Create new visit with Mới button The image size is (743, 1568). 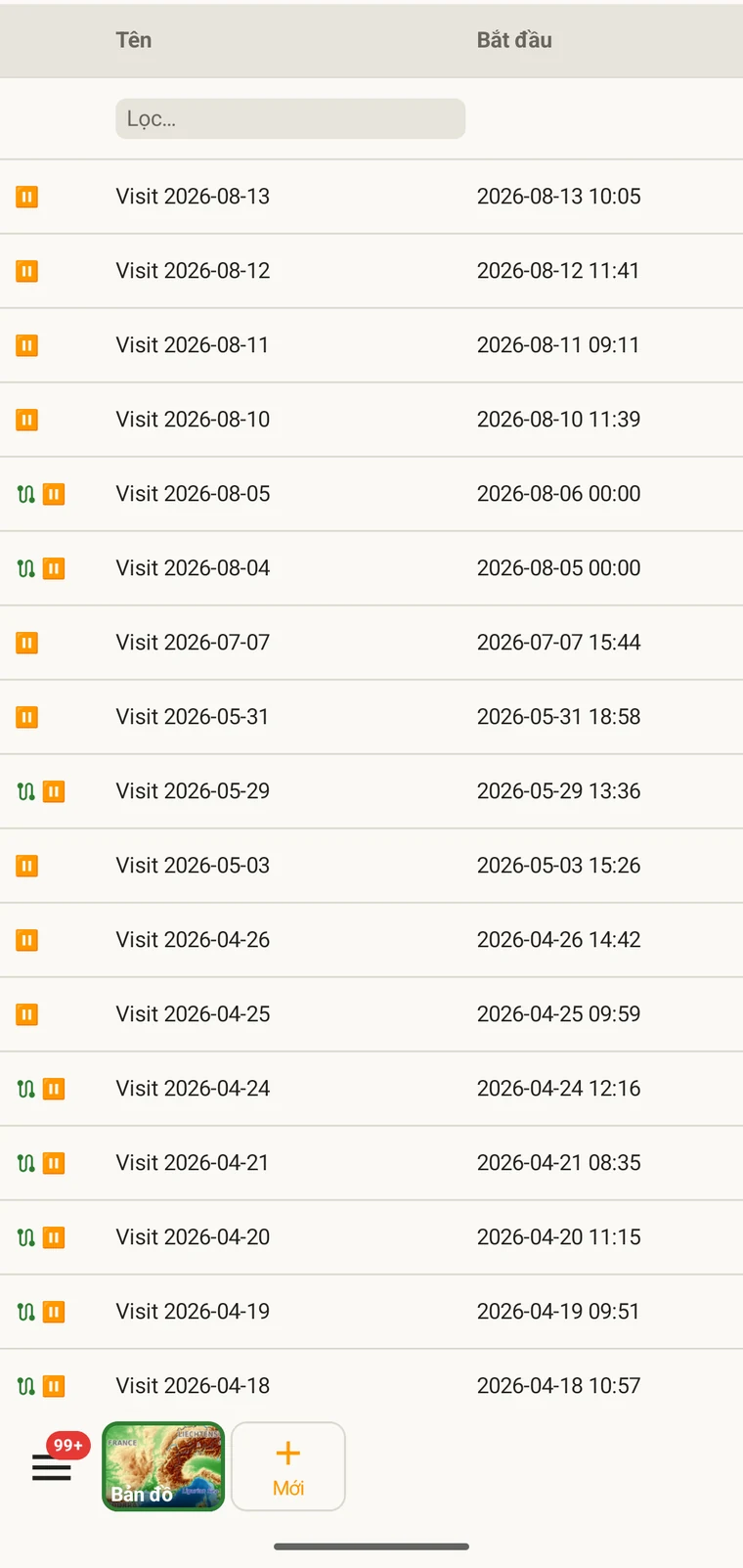(x=288, y=1466)
